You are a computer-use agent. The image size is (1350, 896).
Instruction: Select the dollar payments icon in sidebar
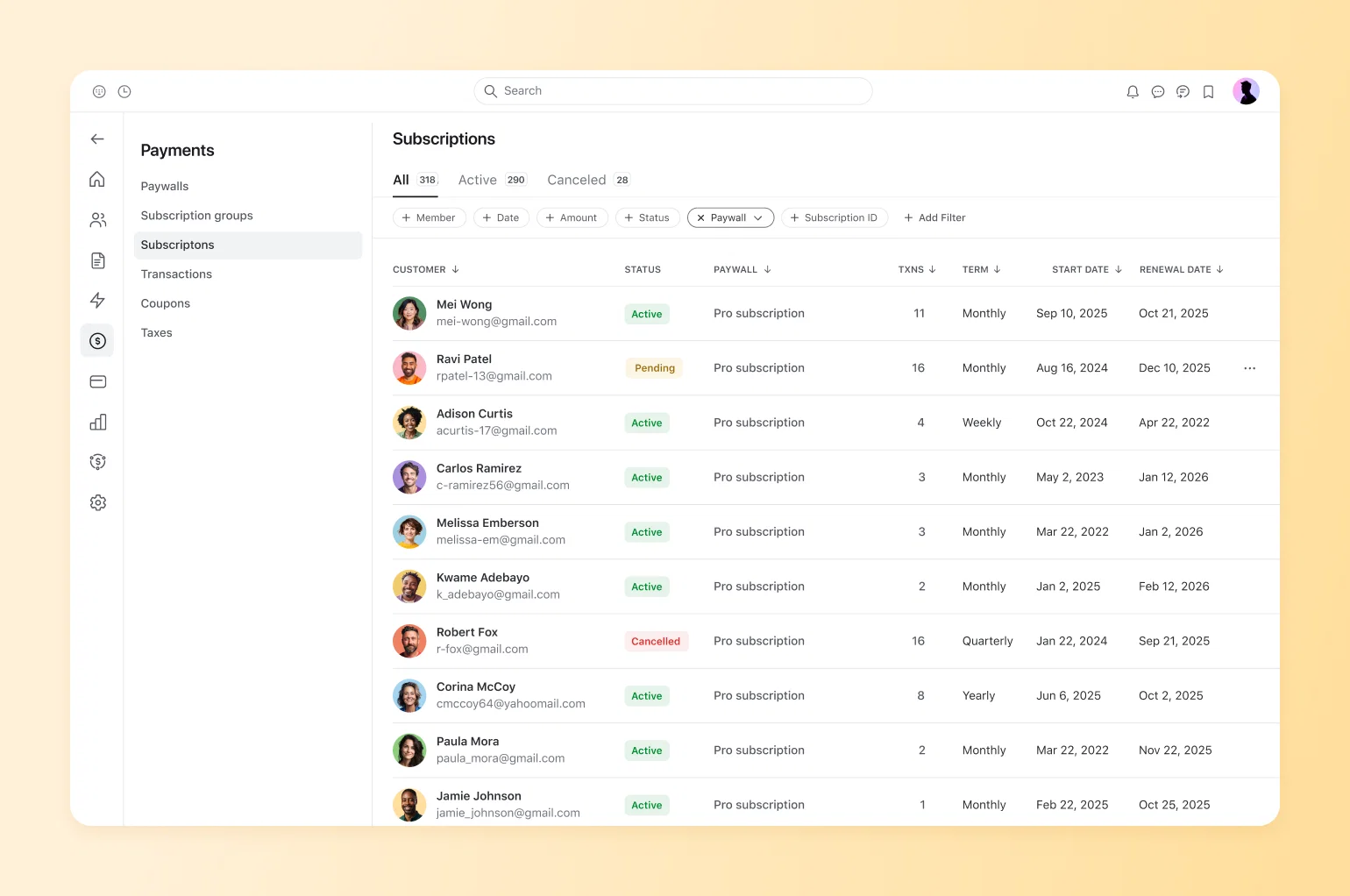97,341
